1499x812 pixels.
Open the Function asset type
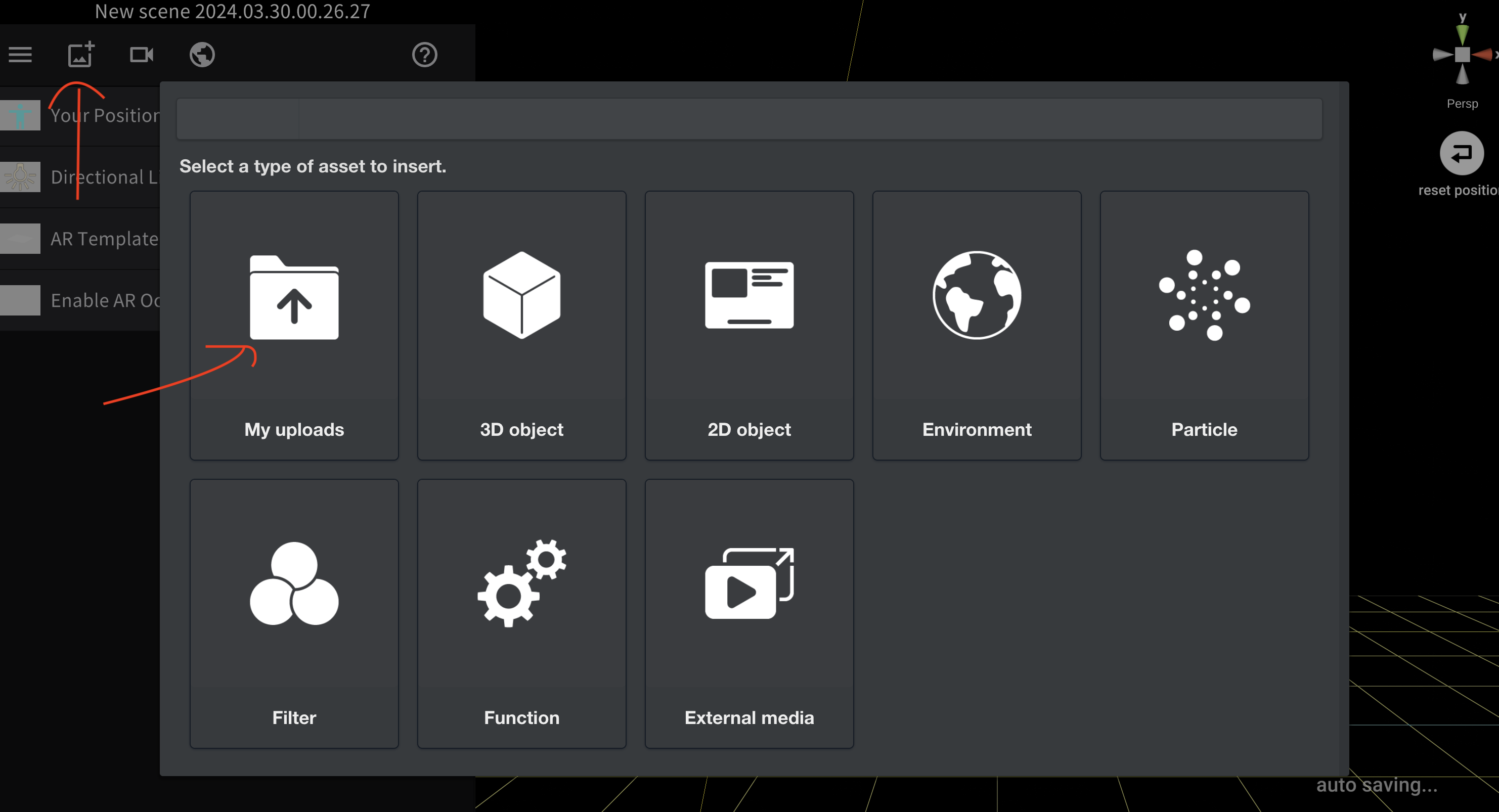(521, 614)
